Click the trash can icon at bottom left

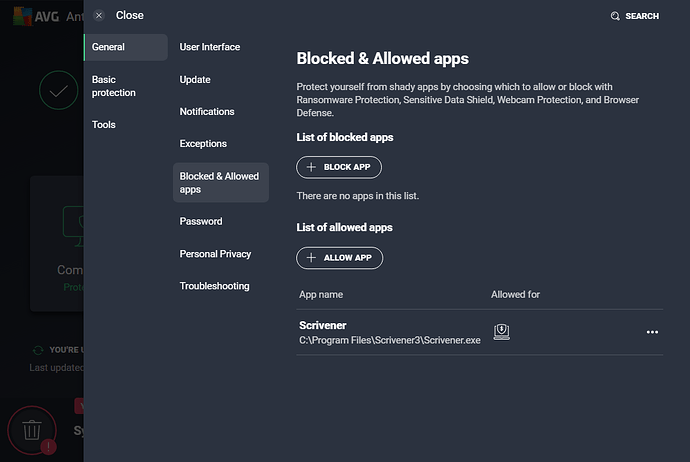[x=32, y=431]
